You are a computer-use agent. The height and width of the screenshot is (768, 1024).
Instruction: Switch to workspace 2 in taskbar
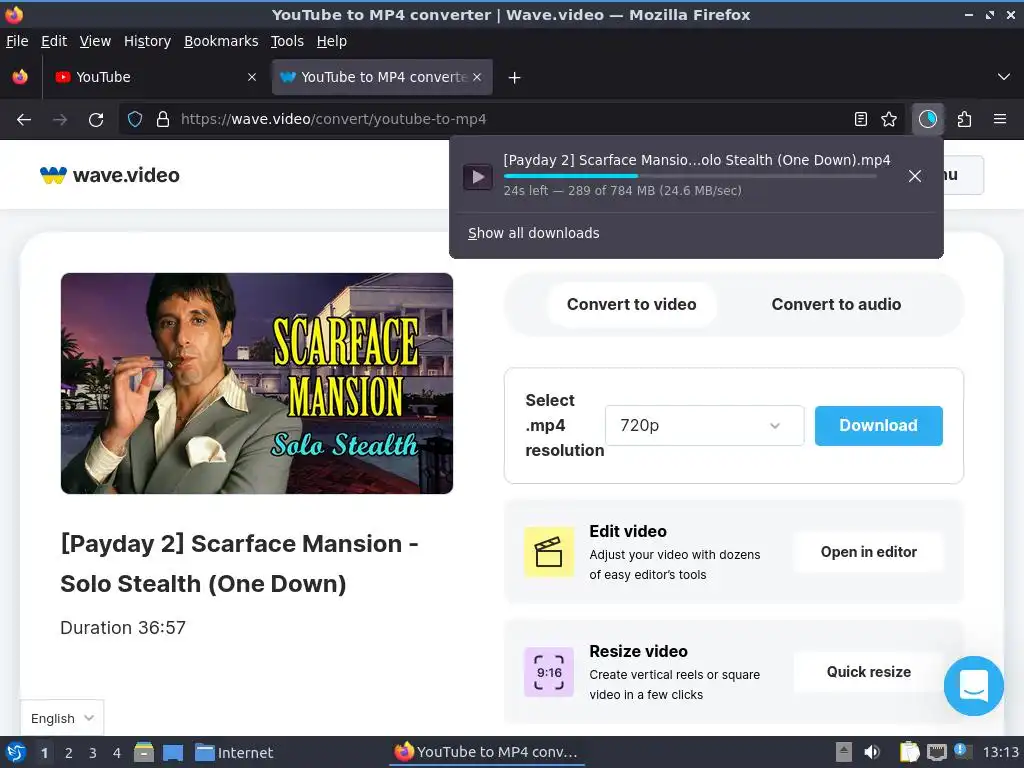click(x=69, y=753)
